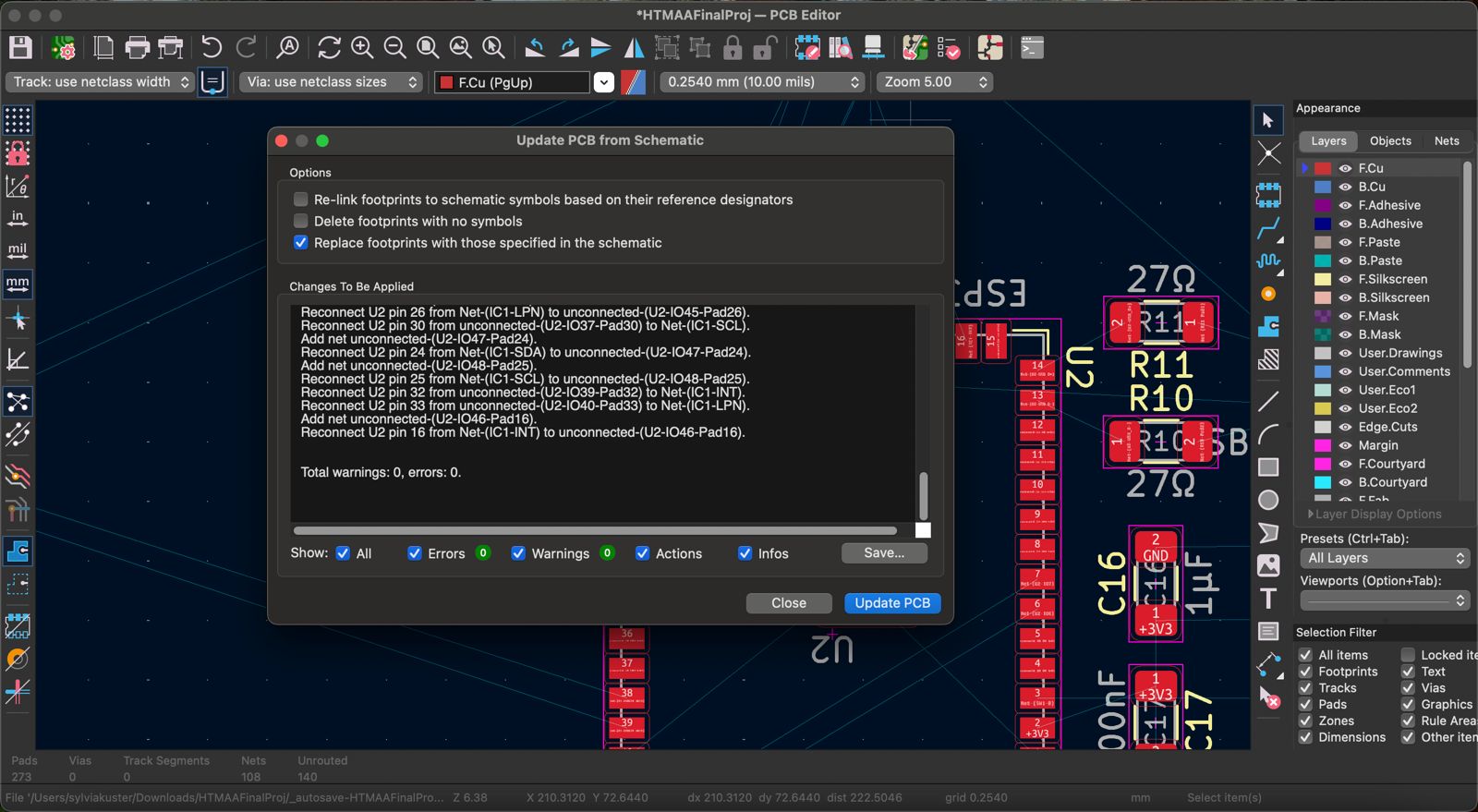Viewport: 1478px width, 812px height.
Task: Click the changes list vertical scrollbar
Action: (x=923, y=496)
